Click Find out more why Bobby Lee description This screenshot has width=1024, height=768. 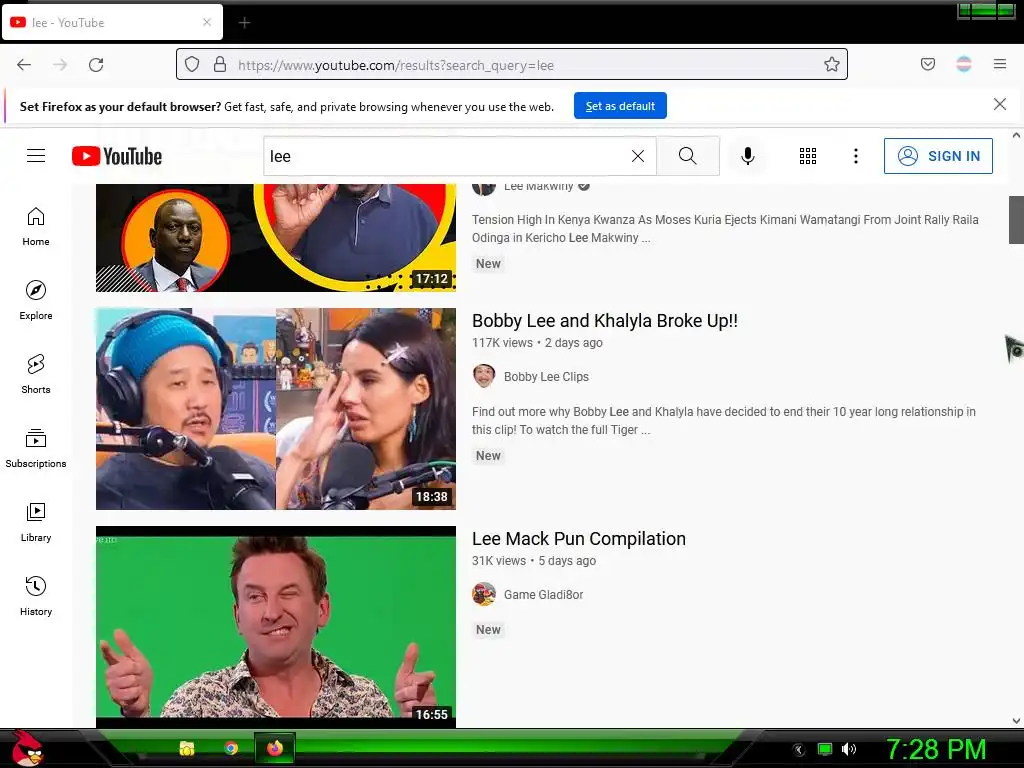coord(724,421)
